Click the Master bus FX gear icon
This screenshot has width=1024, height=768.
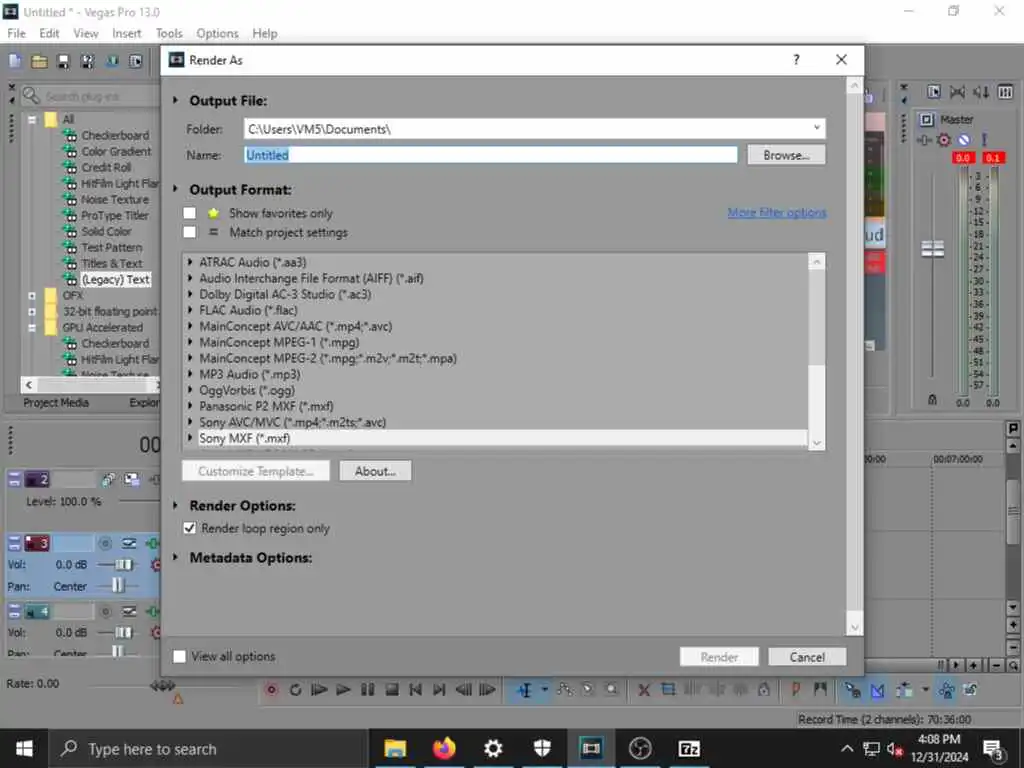pos(944,140)
